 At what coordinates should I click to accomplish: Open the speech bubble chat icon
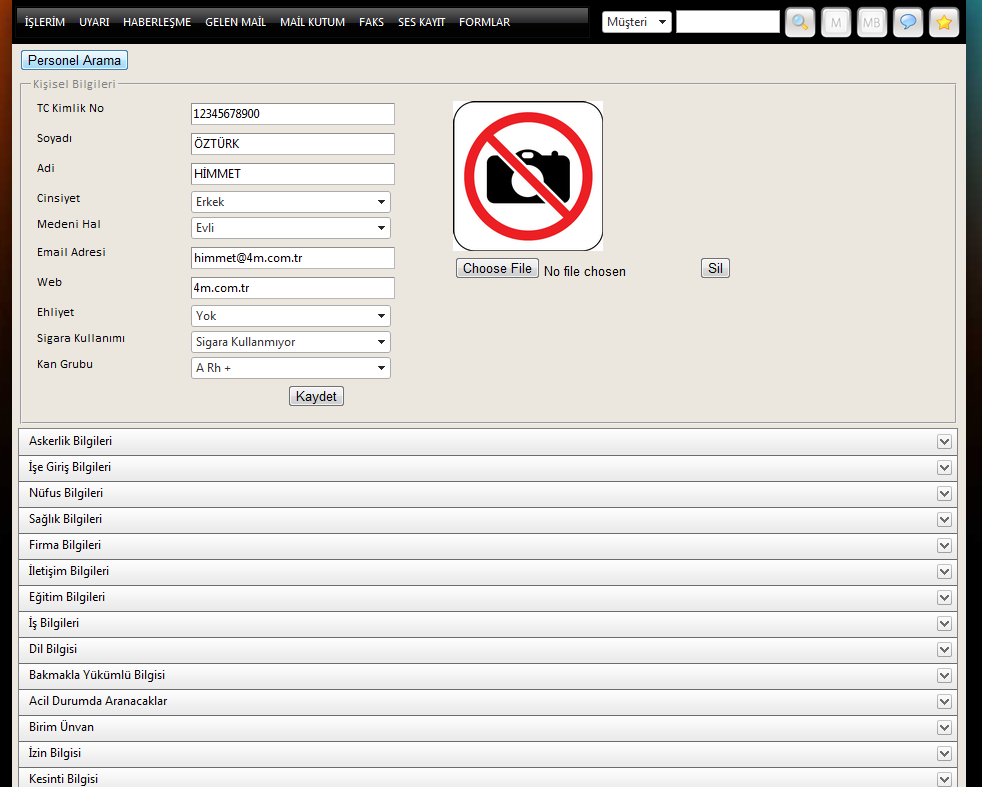coord(908,22)
